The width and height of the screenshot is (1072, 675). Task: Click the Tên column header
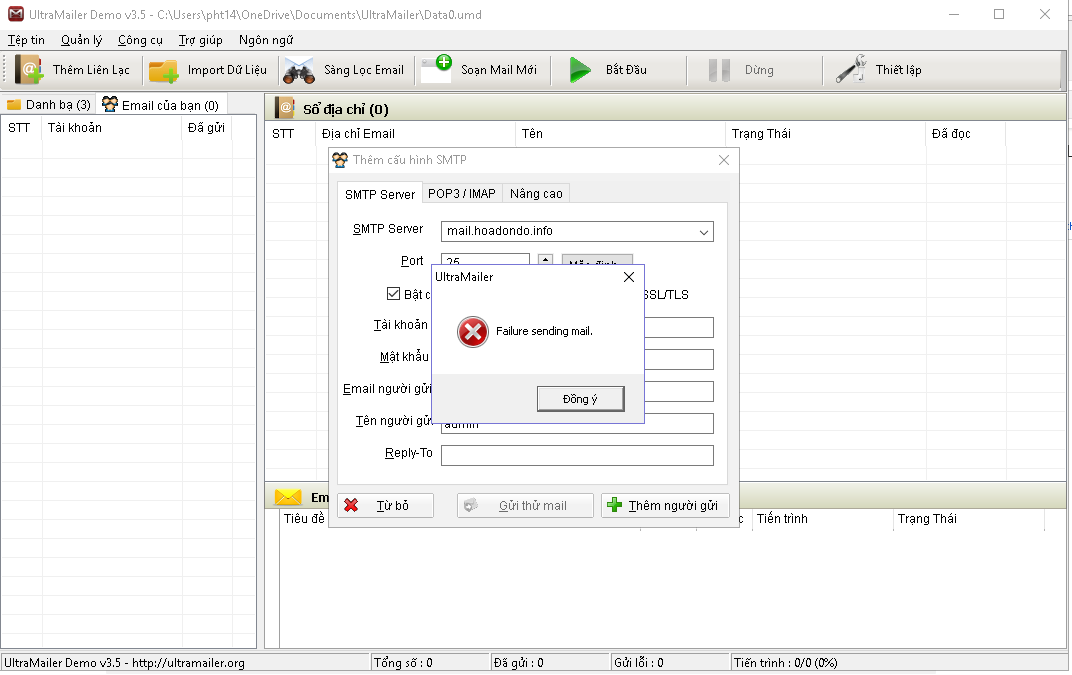(620, 133)
